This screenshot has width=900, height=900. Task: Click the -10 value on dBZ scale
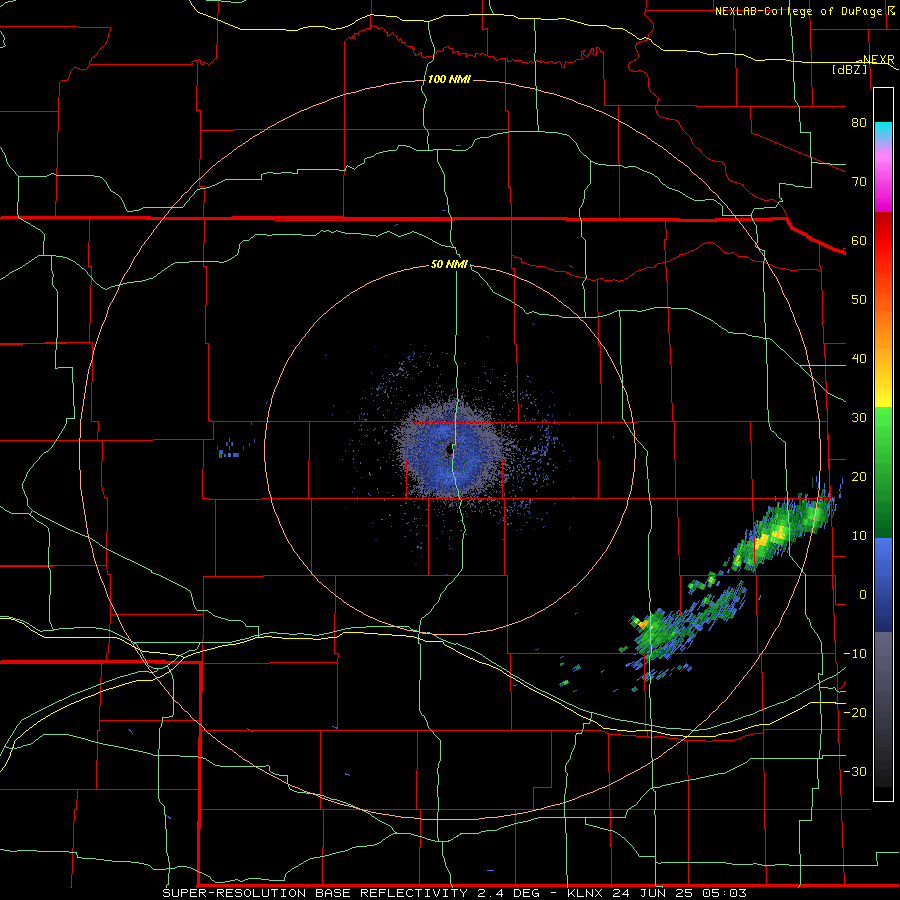point(855,653)
